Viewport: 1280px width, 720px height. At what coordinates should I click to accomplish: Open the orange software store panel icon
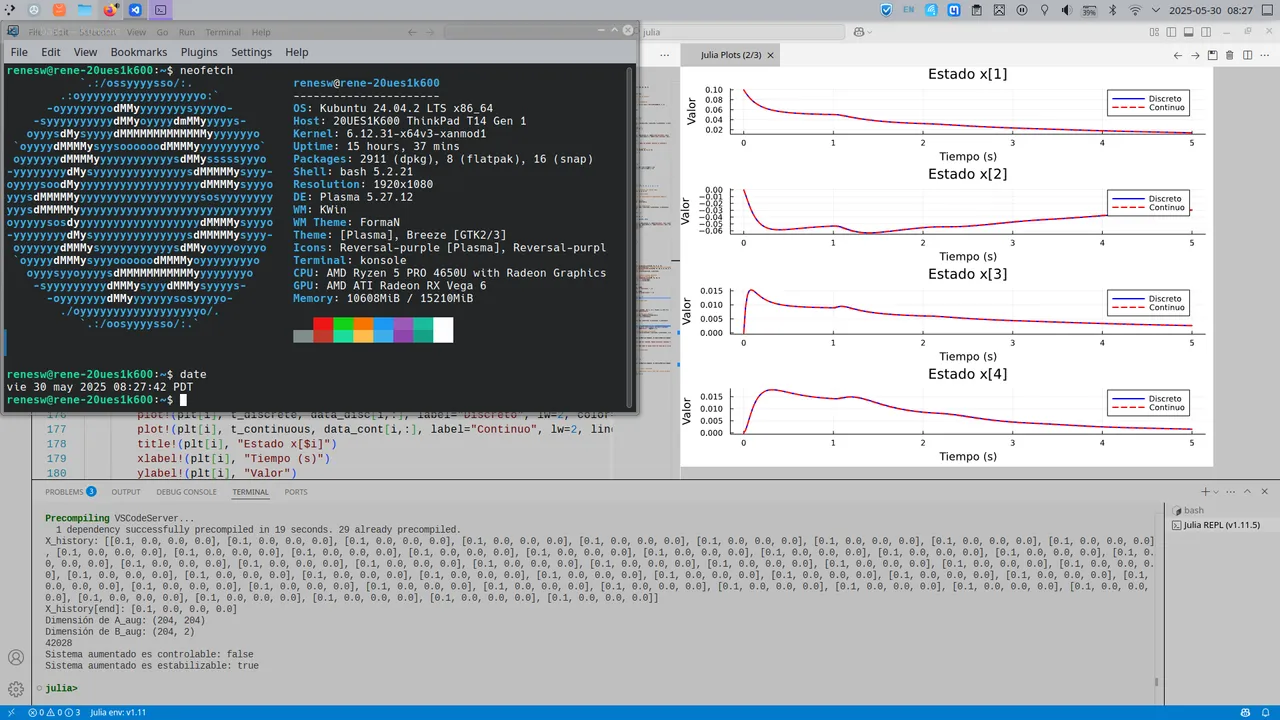click(x=59, y=10)
